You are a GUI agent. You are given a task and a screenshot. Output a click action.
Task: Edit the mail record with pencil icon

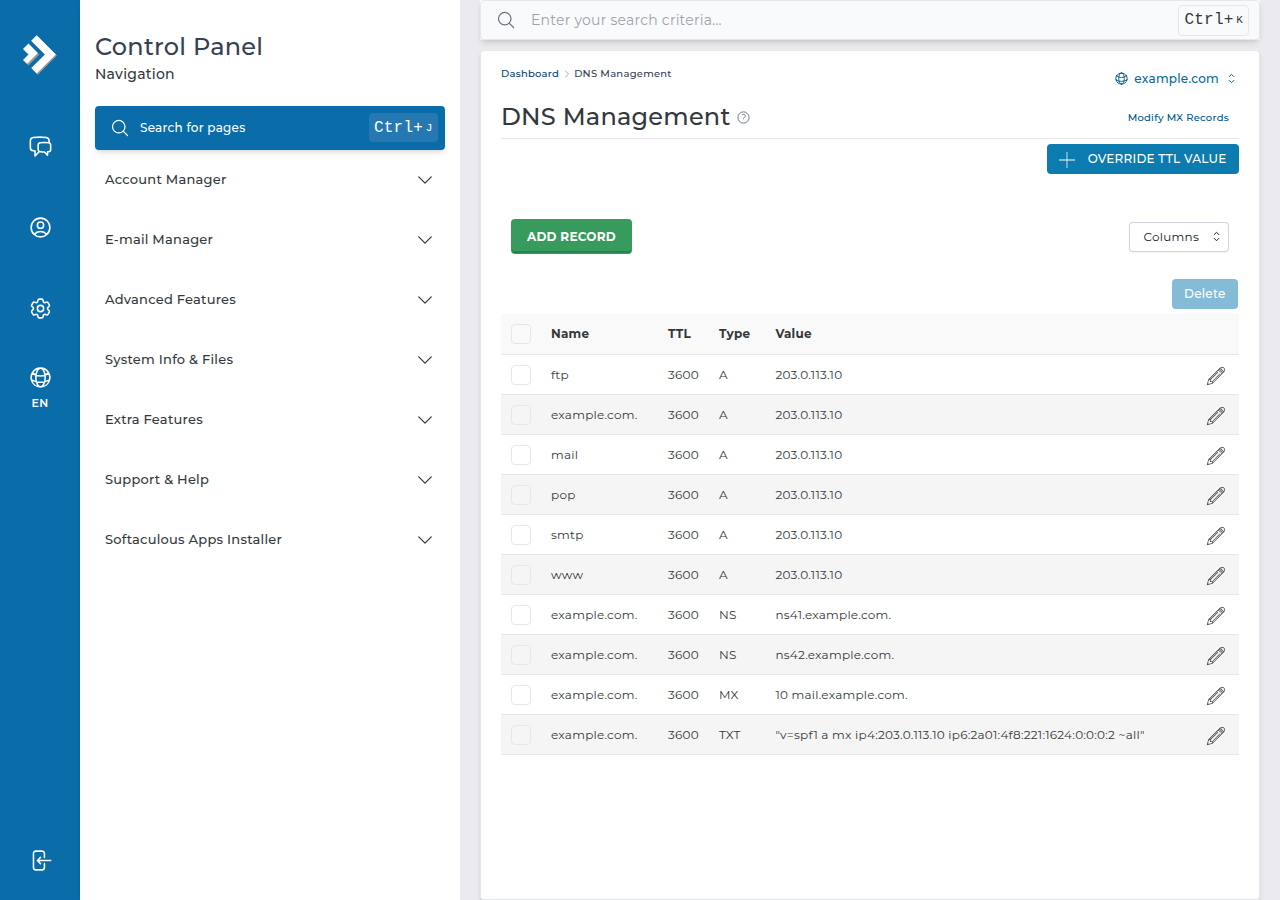coord(1216,456)
